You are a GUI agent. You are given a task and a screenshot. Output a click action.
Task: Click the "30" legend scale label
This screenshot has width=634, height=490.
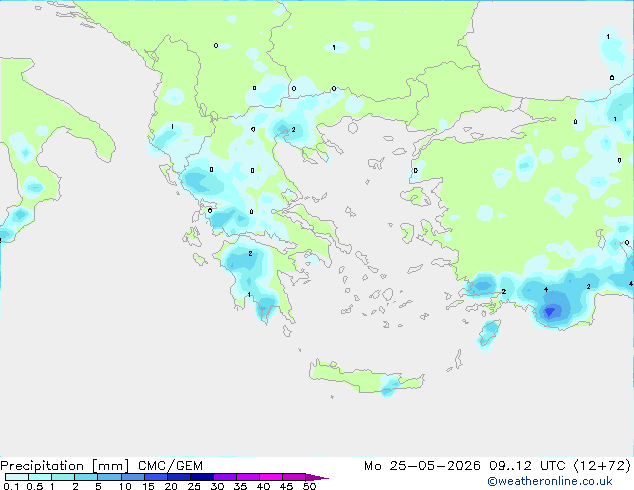point(217,486)
